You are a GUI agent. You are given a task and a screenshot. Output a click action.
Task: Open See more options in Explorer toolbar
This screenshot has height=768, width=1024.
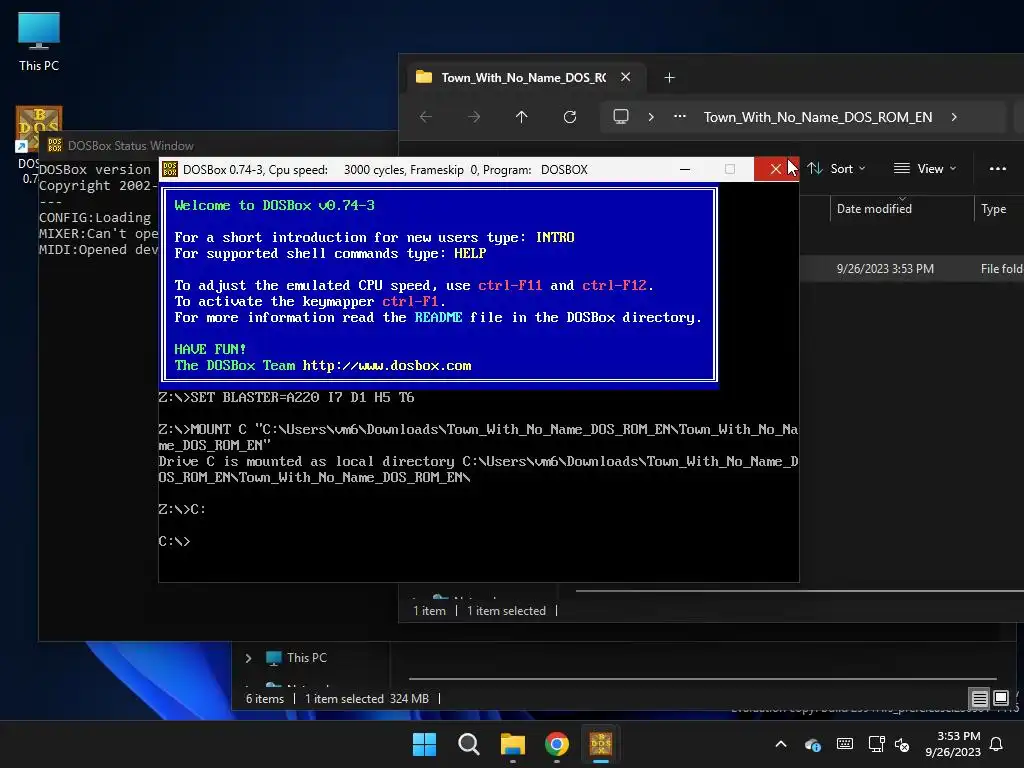(997, 168)
